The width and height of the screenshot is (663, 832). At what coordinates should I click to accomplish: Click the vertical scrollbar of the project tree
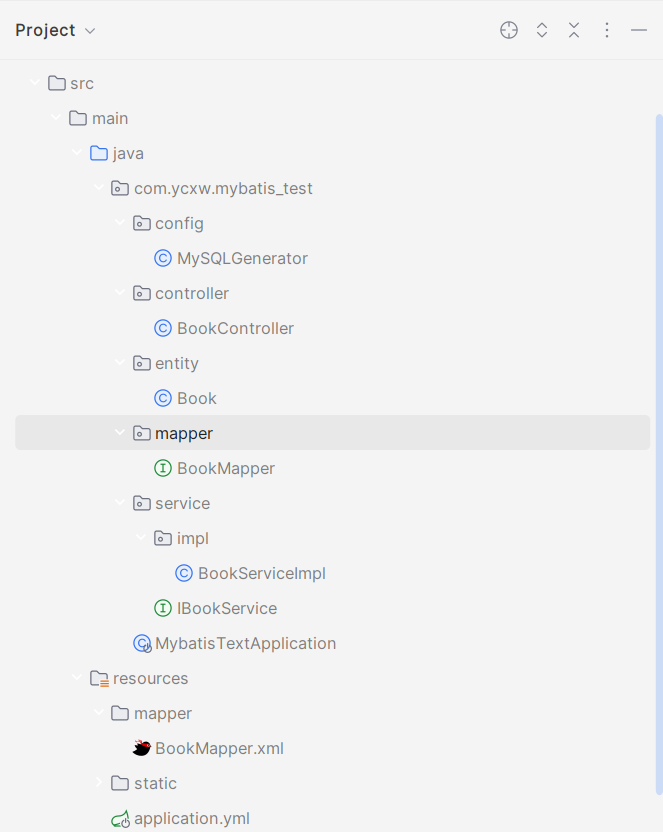tap(659, 454)
